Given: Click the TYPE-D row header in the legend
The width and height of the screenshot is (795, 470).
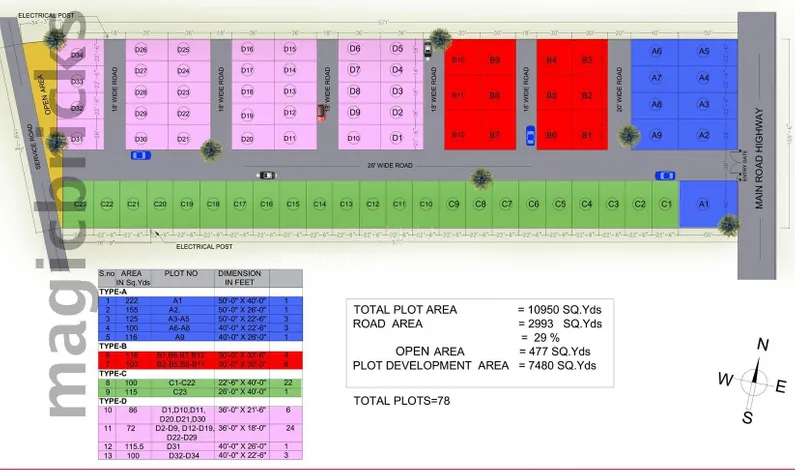Looking at the screenshot, I should click(x=113, y=403).
